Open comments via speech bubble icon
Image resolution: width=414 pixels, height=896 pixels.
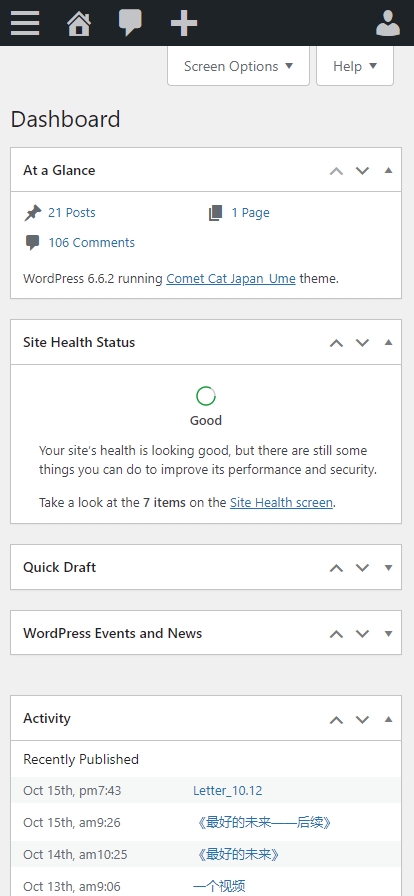[130, 23]
